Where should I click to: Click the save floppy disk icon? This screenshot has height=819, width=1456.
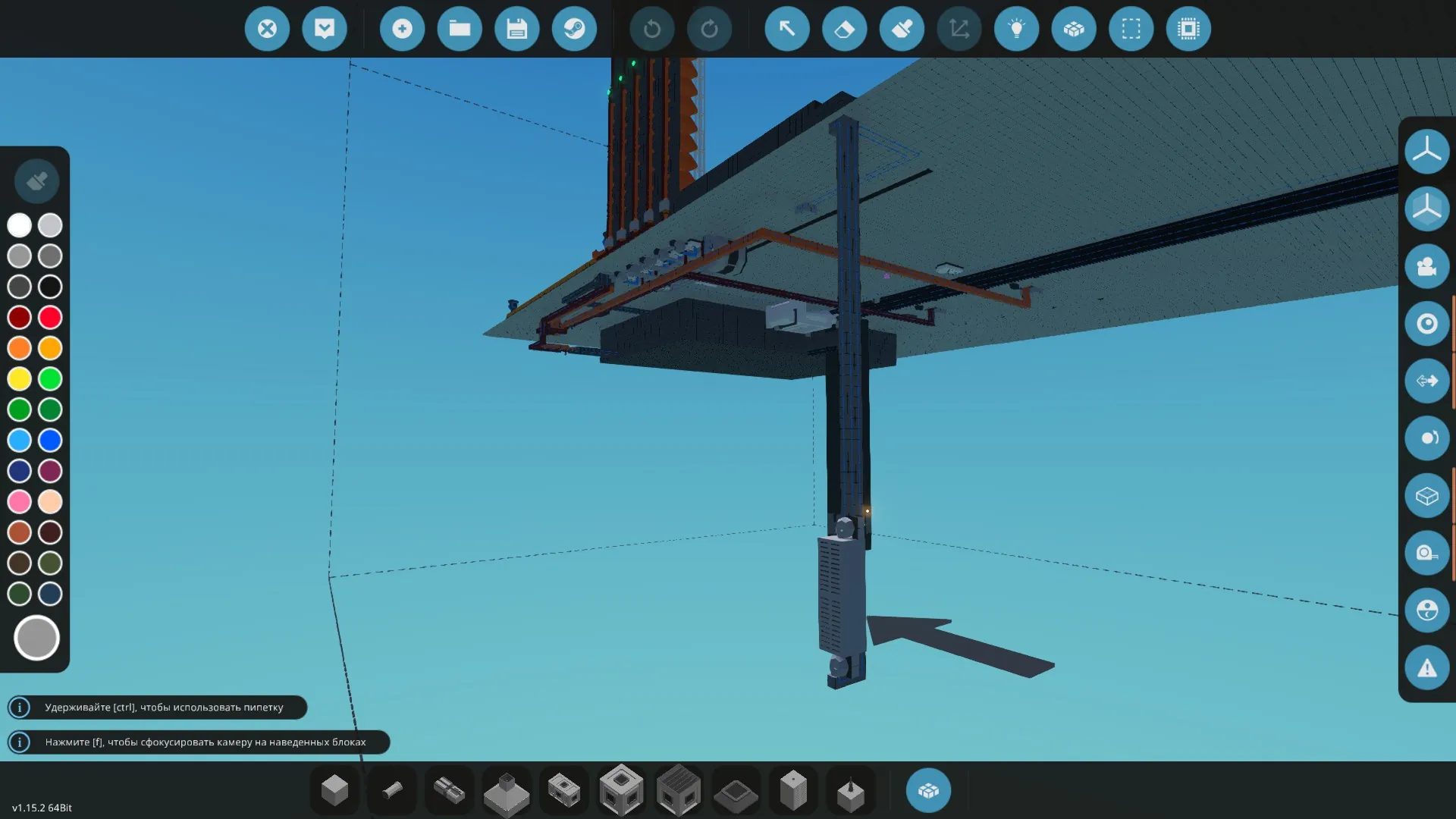[517, 29]
